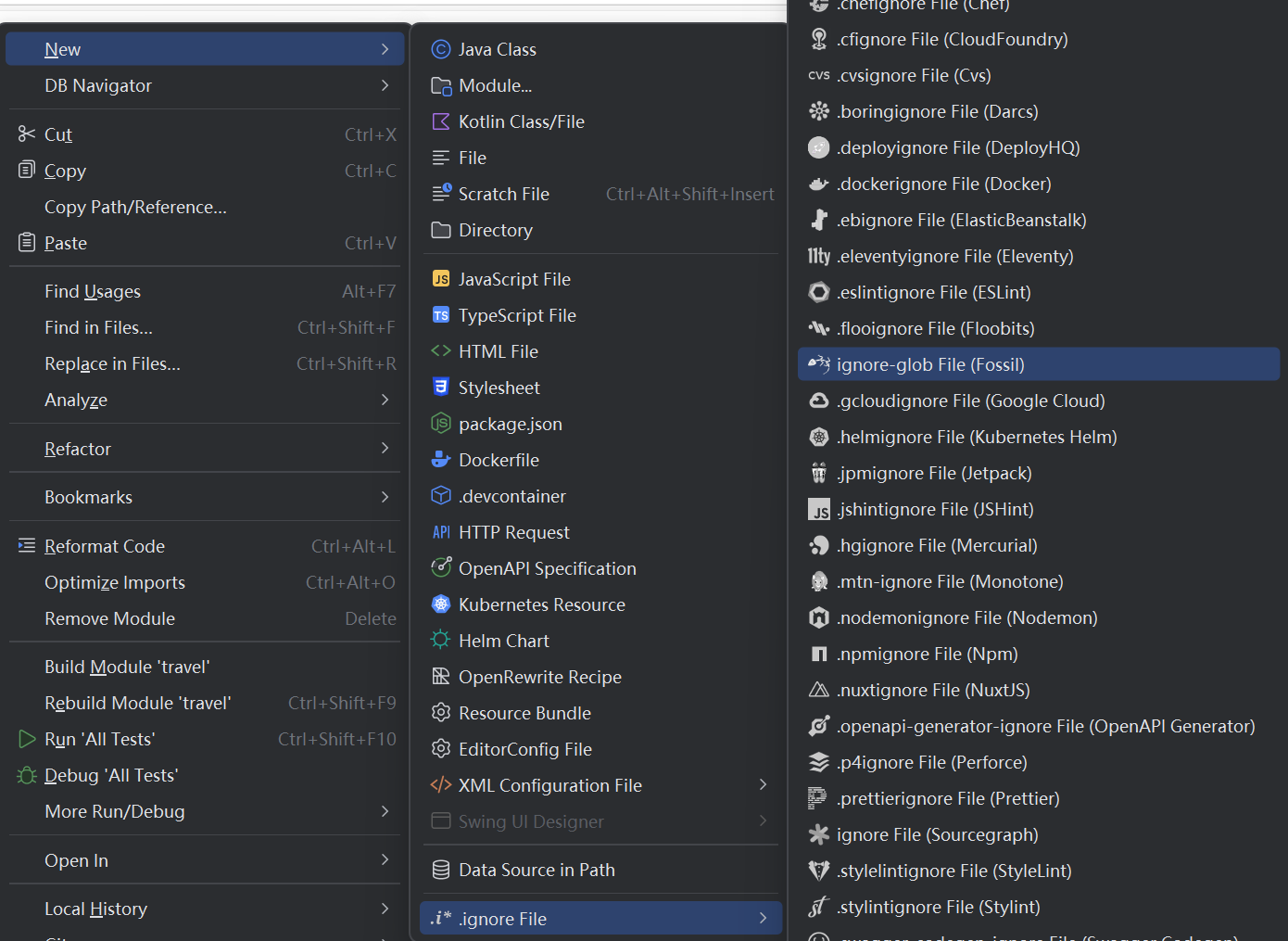
Task: Click the Java Class icon
Action: [x=441, y=49]
